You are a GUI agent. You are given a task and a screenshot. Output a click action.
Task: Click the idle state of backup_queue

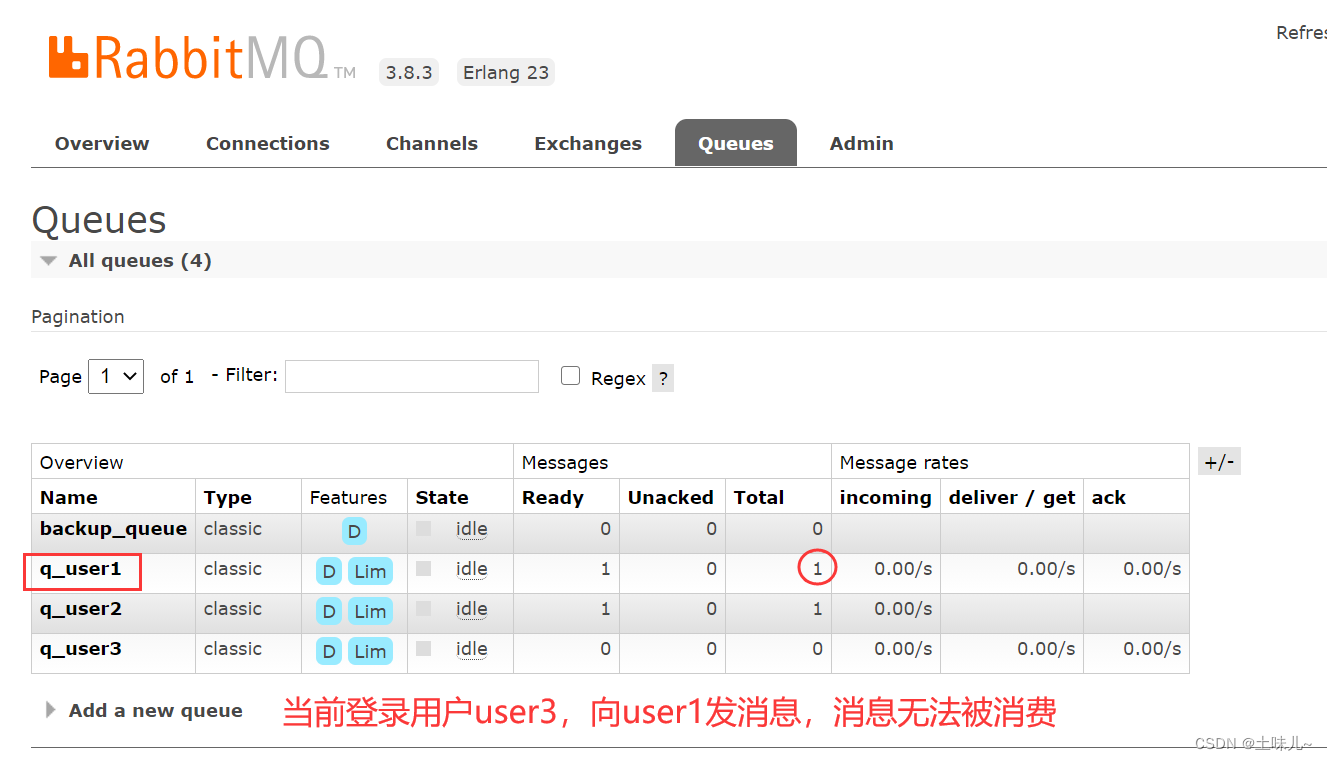pos(472,529)
